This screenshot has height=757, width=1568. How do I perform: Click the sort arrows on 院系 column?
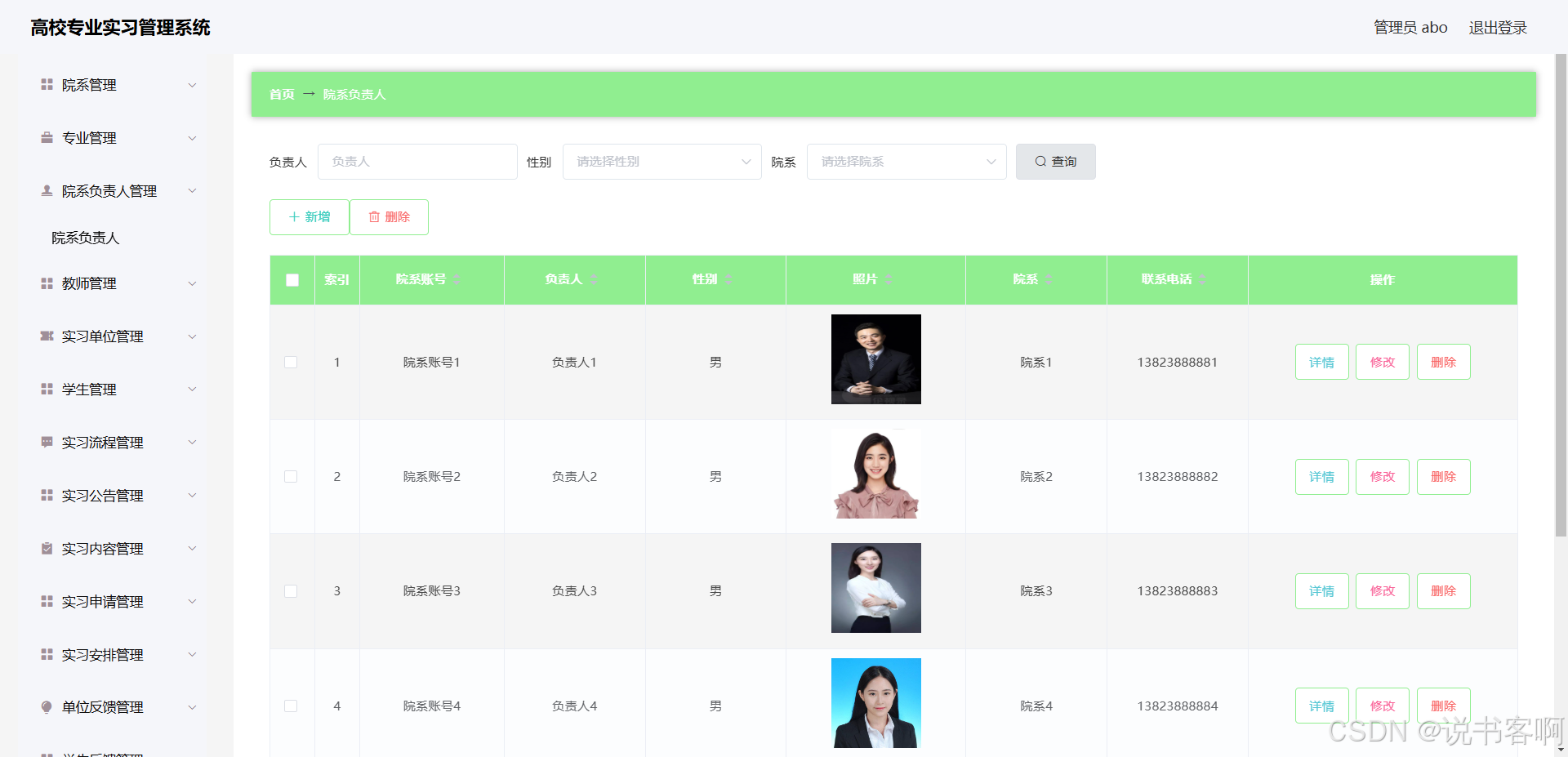(1049, 279)
